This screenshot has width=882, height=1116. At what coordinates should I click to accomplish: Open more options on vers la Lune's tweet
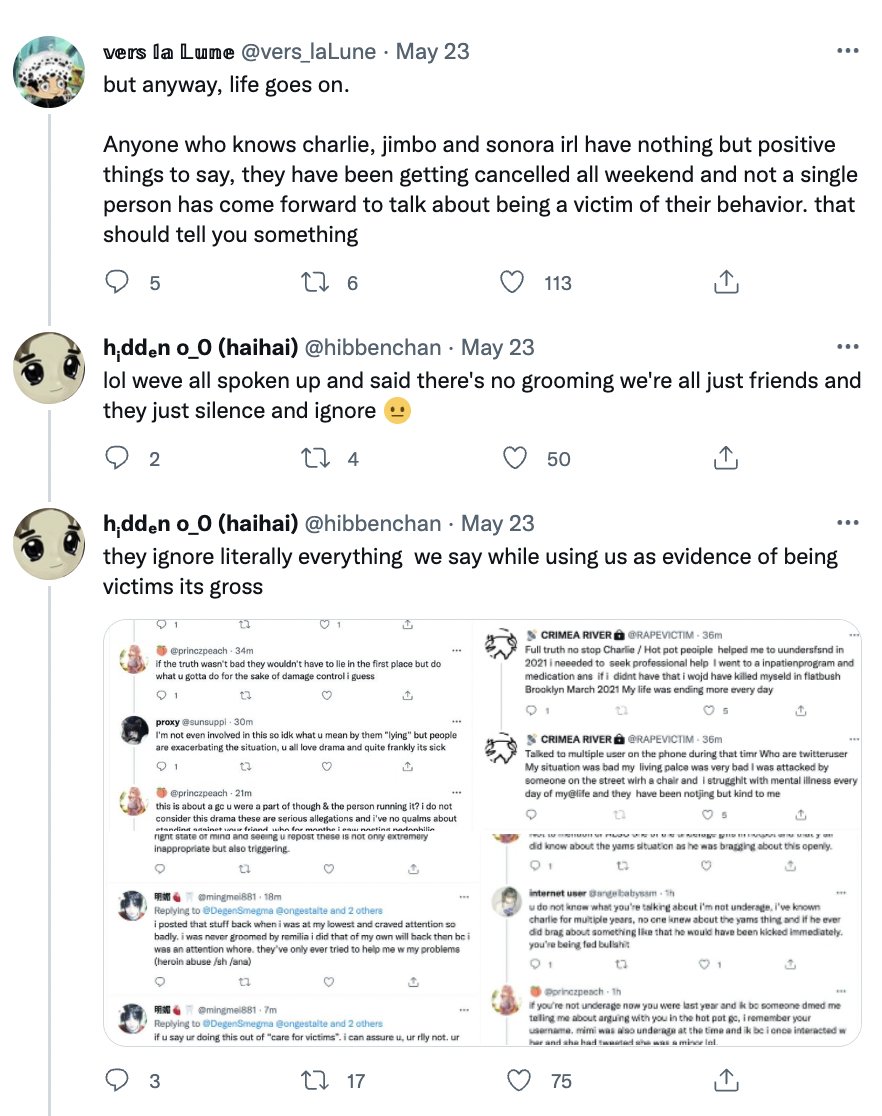[848, 51]
